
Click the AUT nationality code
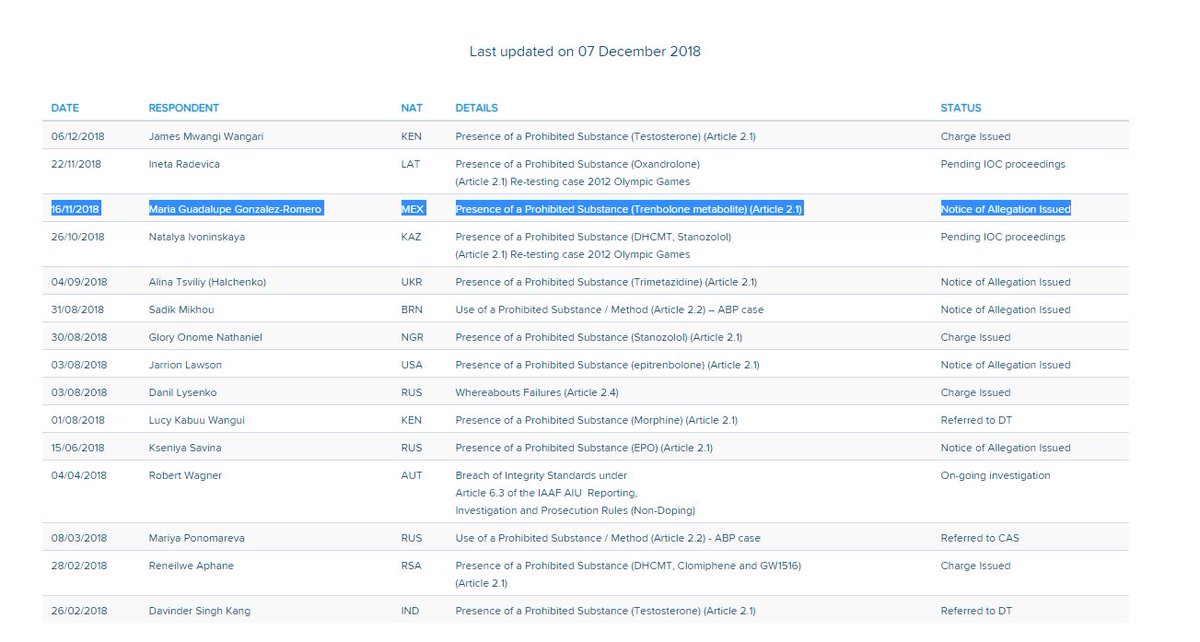click(411, 476)
